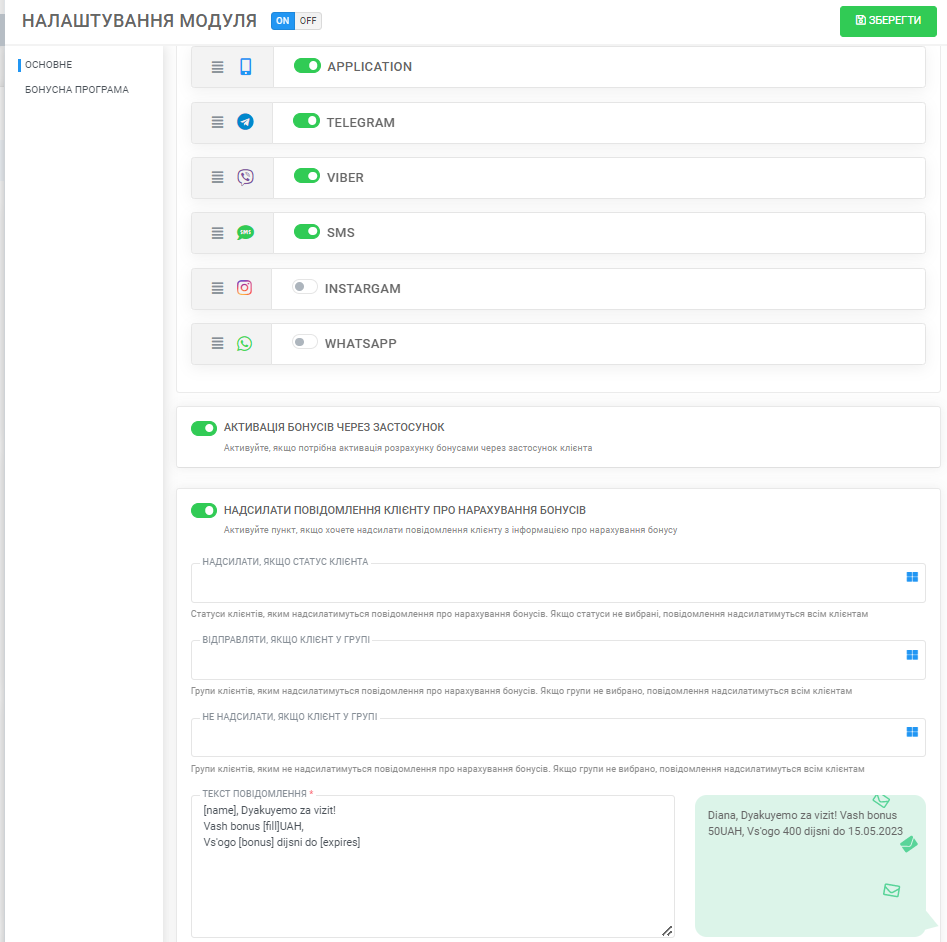Open 'Відправляти, якщо клієнт у групі' selector
Screen dimensions: 947x942
[912, 655]
